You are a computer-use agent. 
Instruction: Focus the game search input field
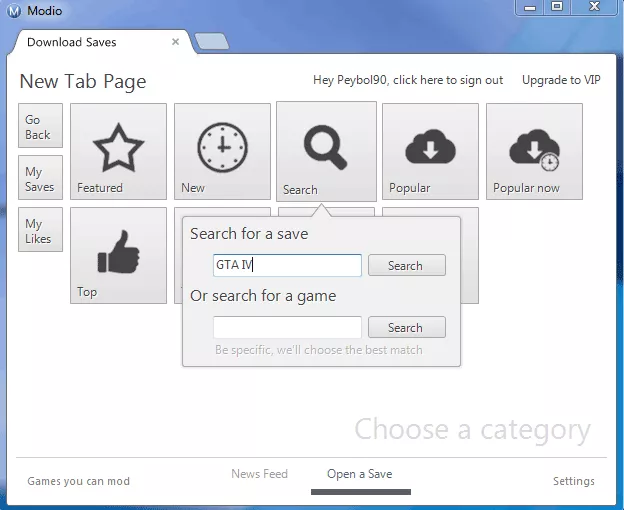point(287,327)
